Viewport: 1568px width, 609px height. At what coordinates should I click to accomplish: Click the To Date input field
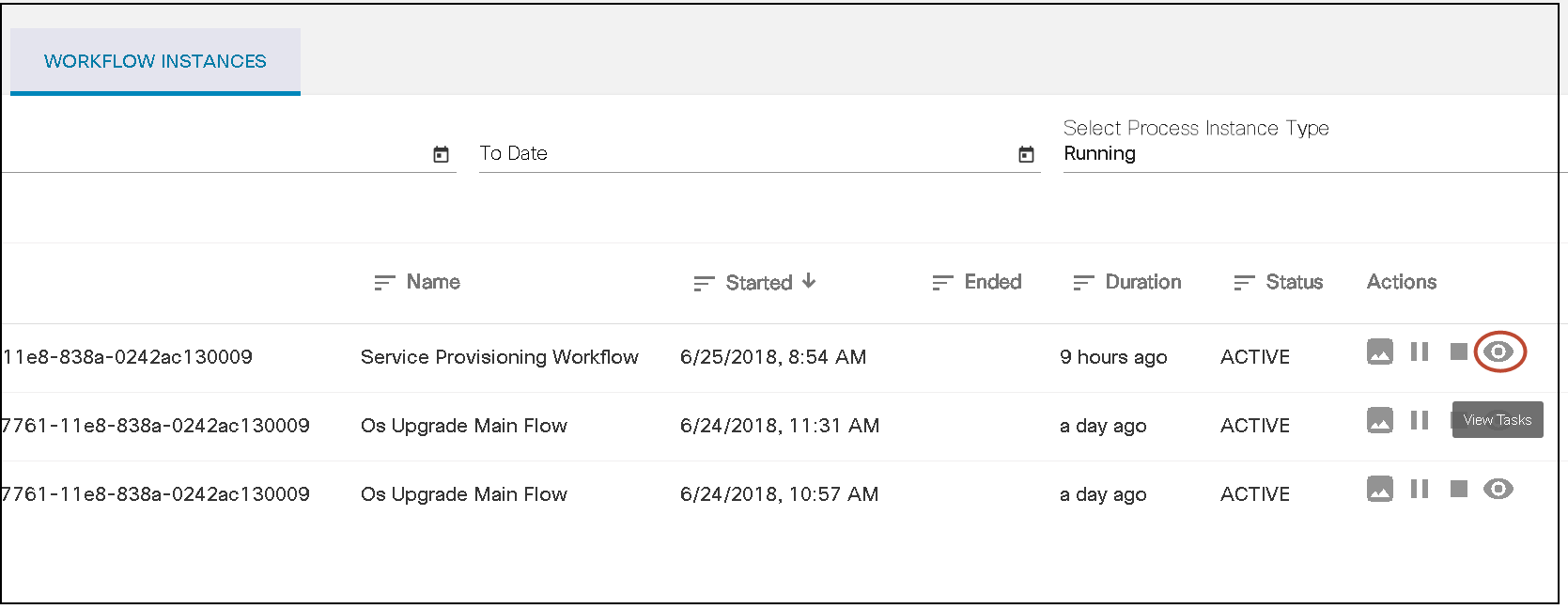click(733, 153)
